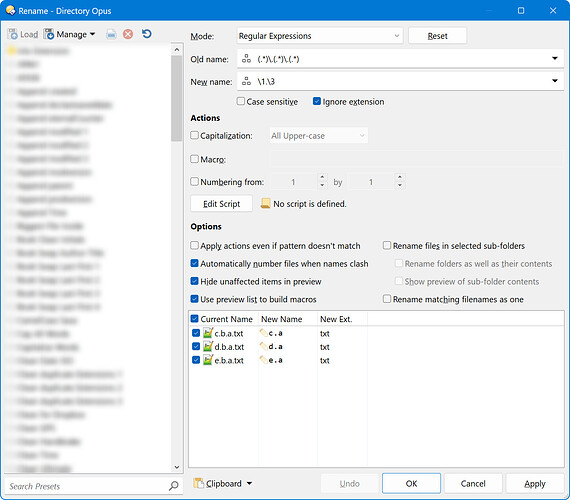This screenshot has height=500, width=570.
Task: Click the edit pencil icon beside e.a
Action: 263,359
